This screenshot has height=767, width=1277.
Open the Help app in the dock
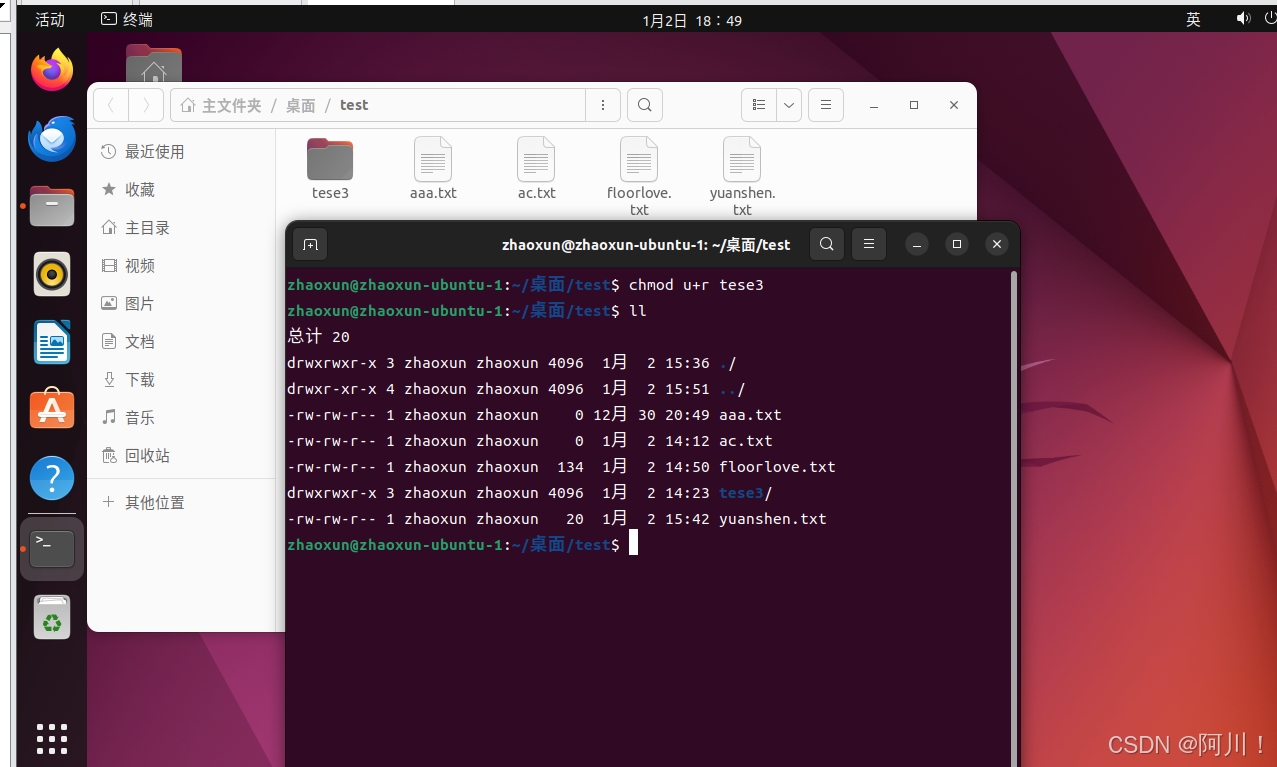click(x=52, y=478)
